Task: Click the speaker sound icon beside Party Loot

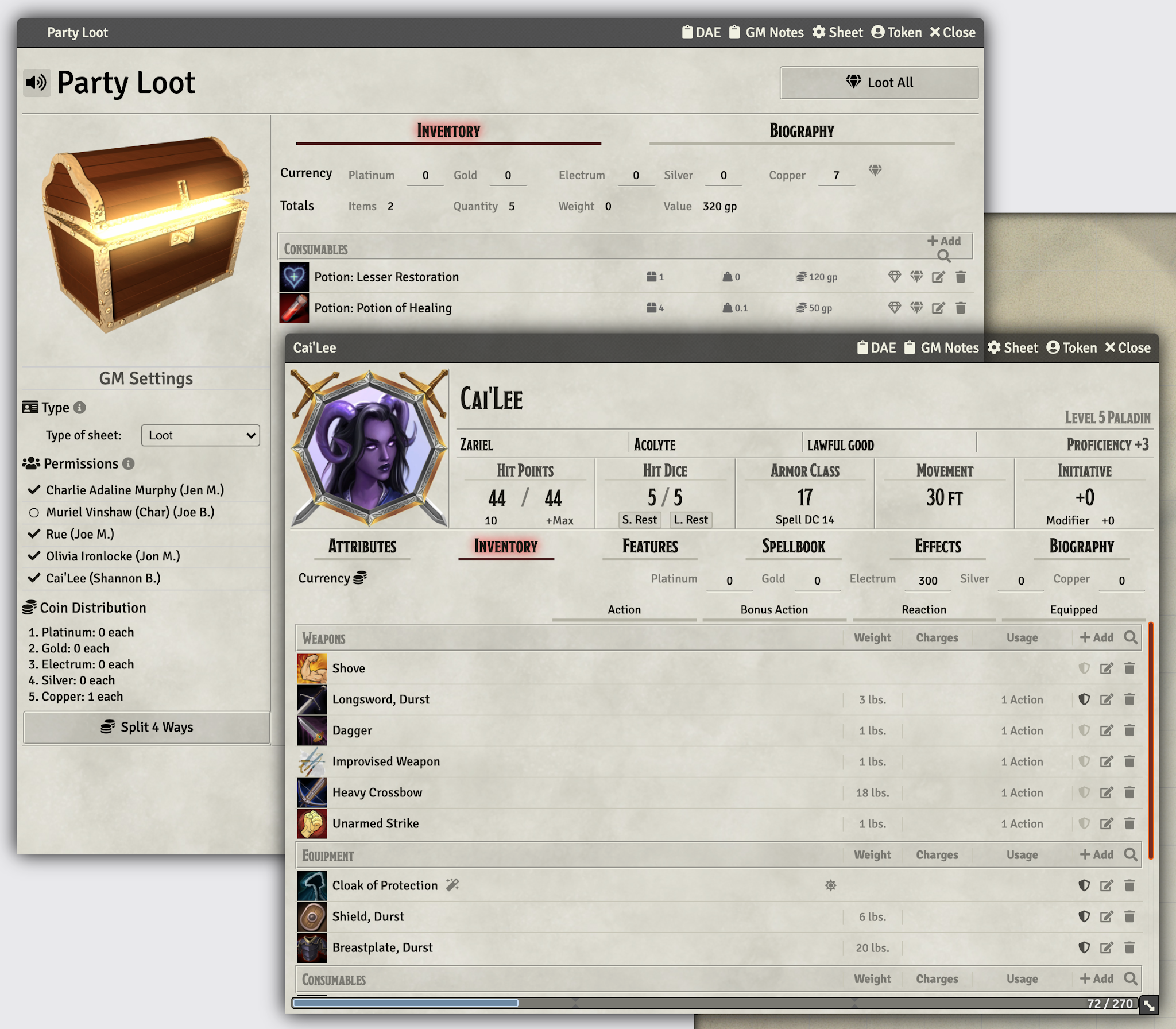Action: click(x=37, y=83)
